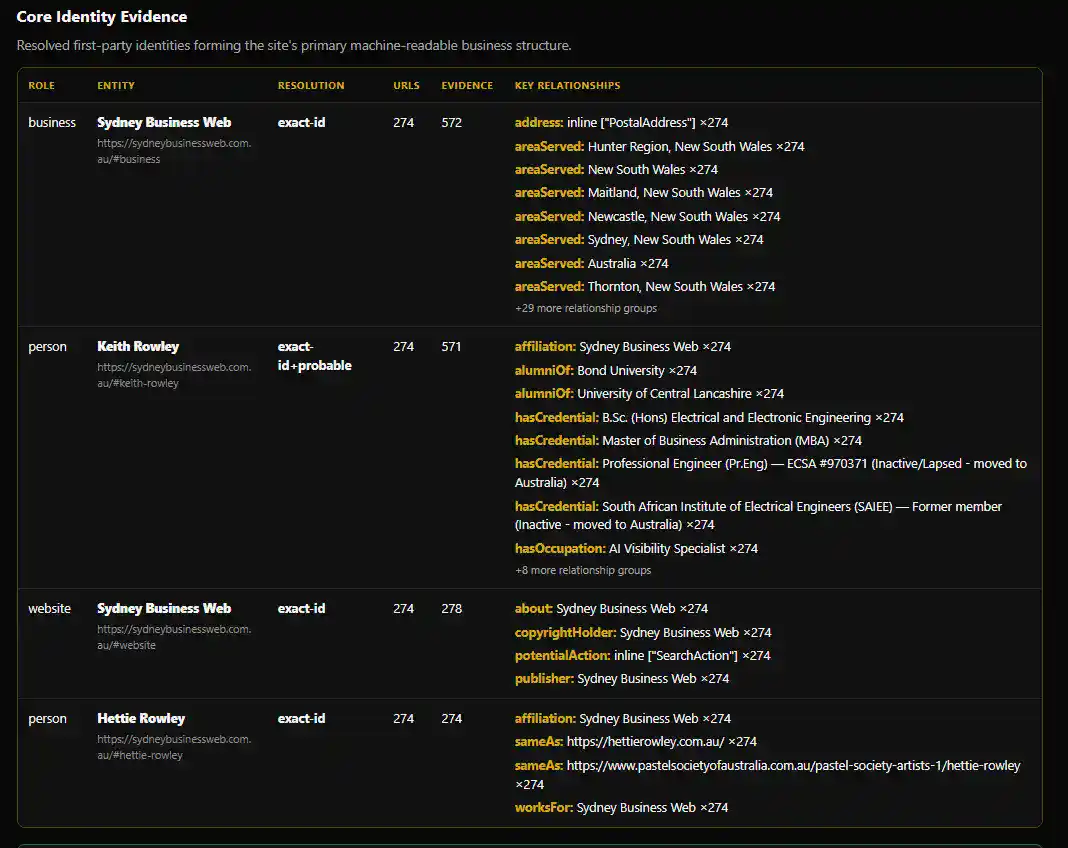
Task: Click hasCredential Master of Business Administration
Action: pos(688,441)
